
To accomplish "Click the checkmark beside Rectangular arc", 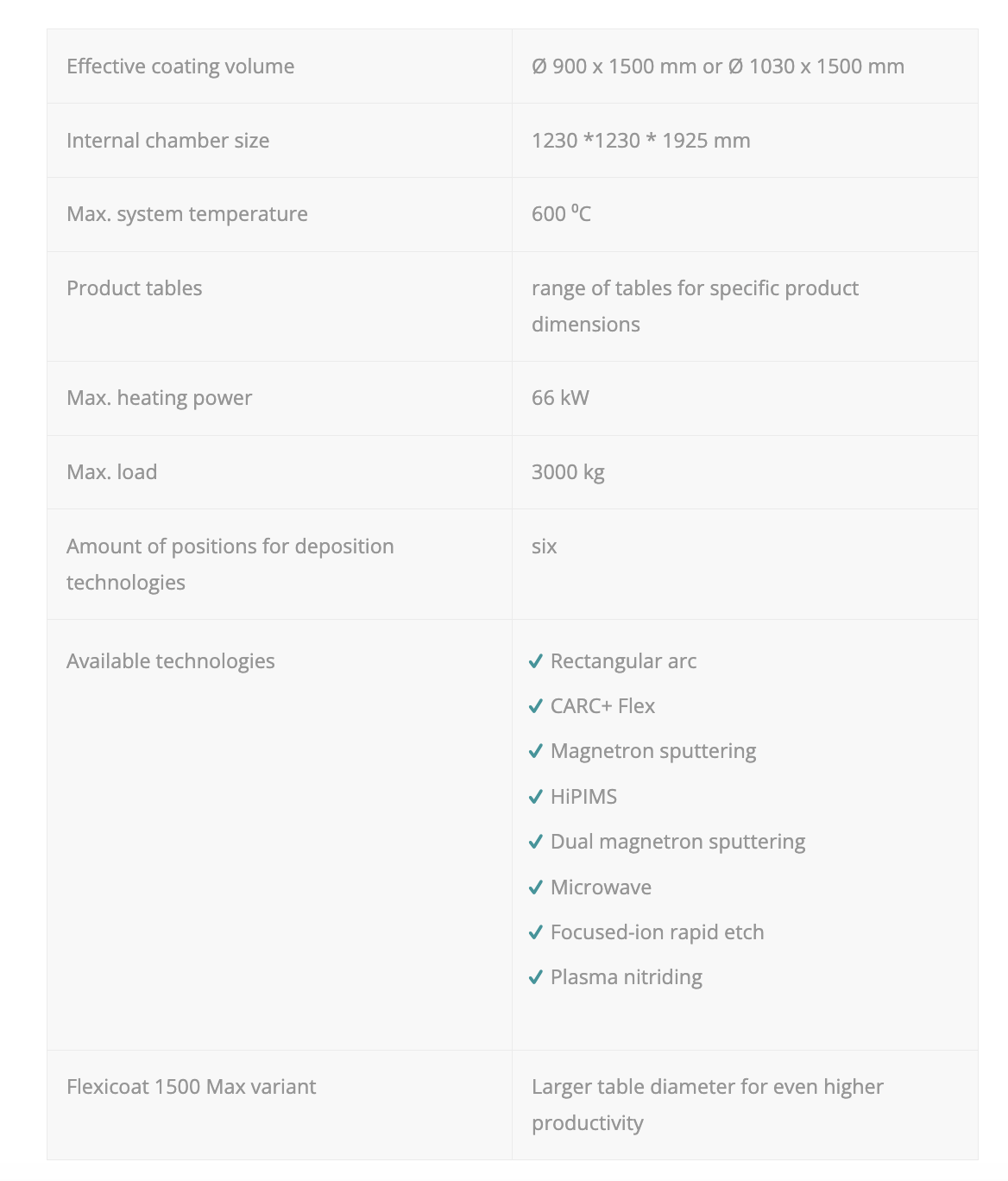I will tap(536, 662).
